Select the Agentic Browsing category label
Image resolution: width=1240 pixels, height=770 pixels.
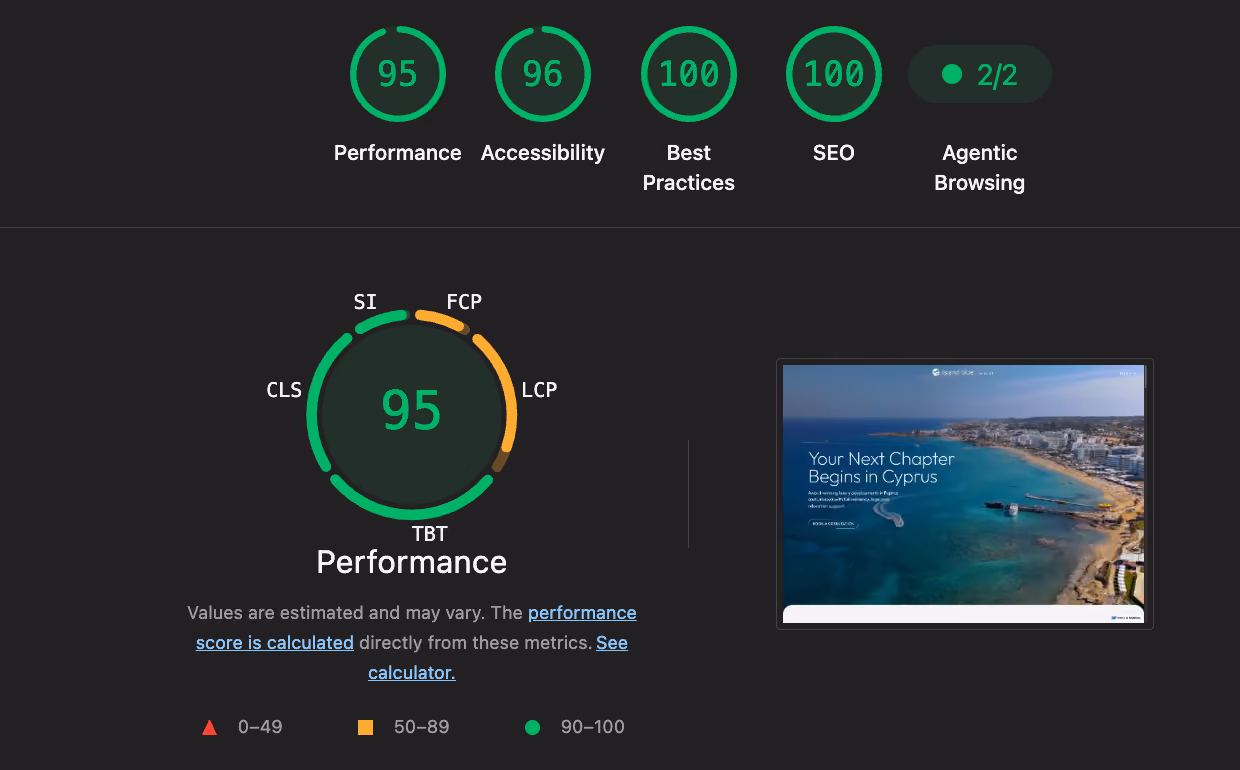pos(980,168)
